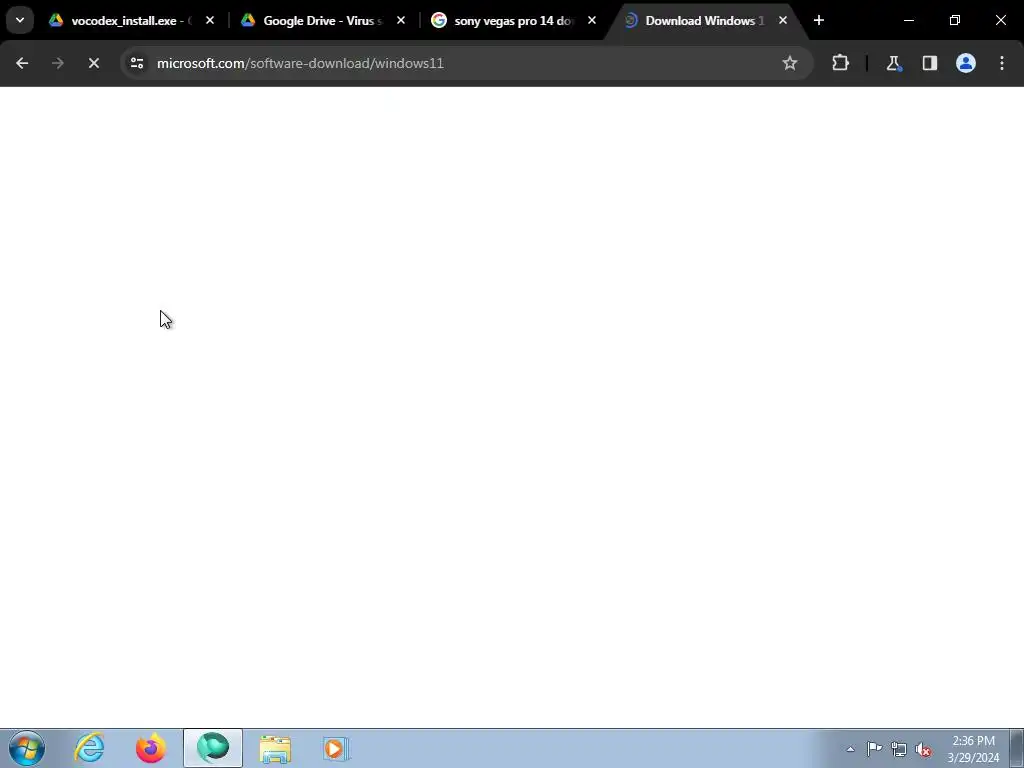
Task: Select the Download Windows 11 tab
Action: (704, 20)
